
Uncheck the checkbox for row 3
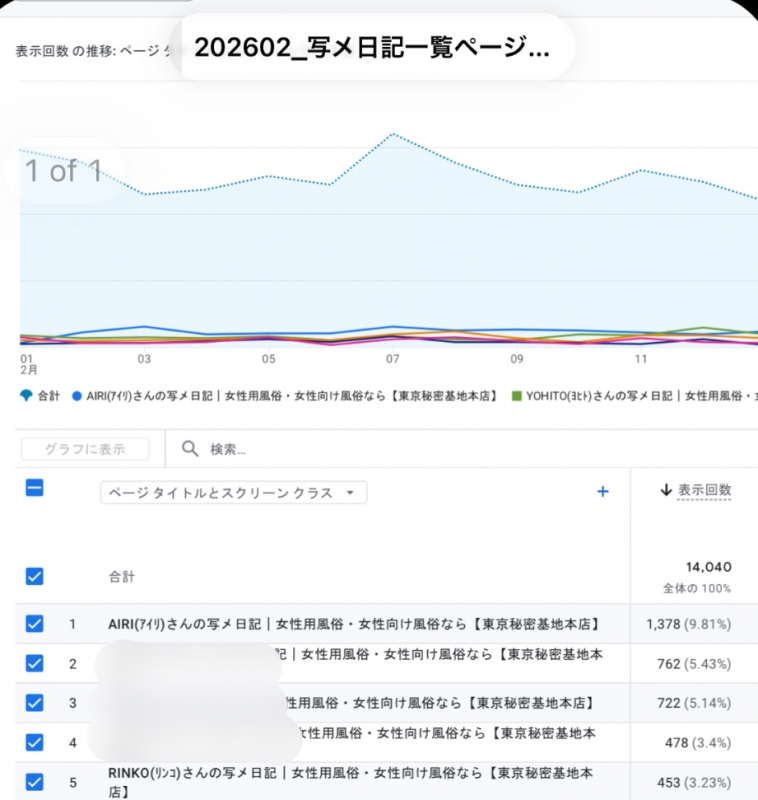[34, 702]
